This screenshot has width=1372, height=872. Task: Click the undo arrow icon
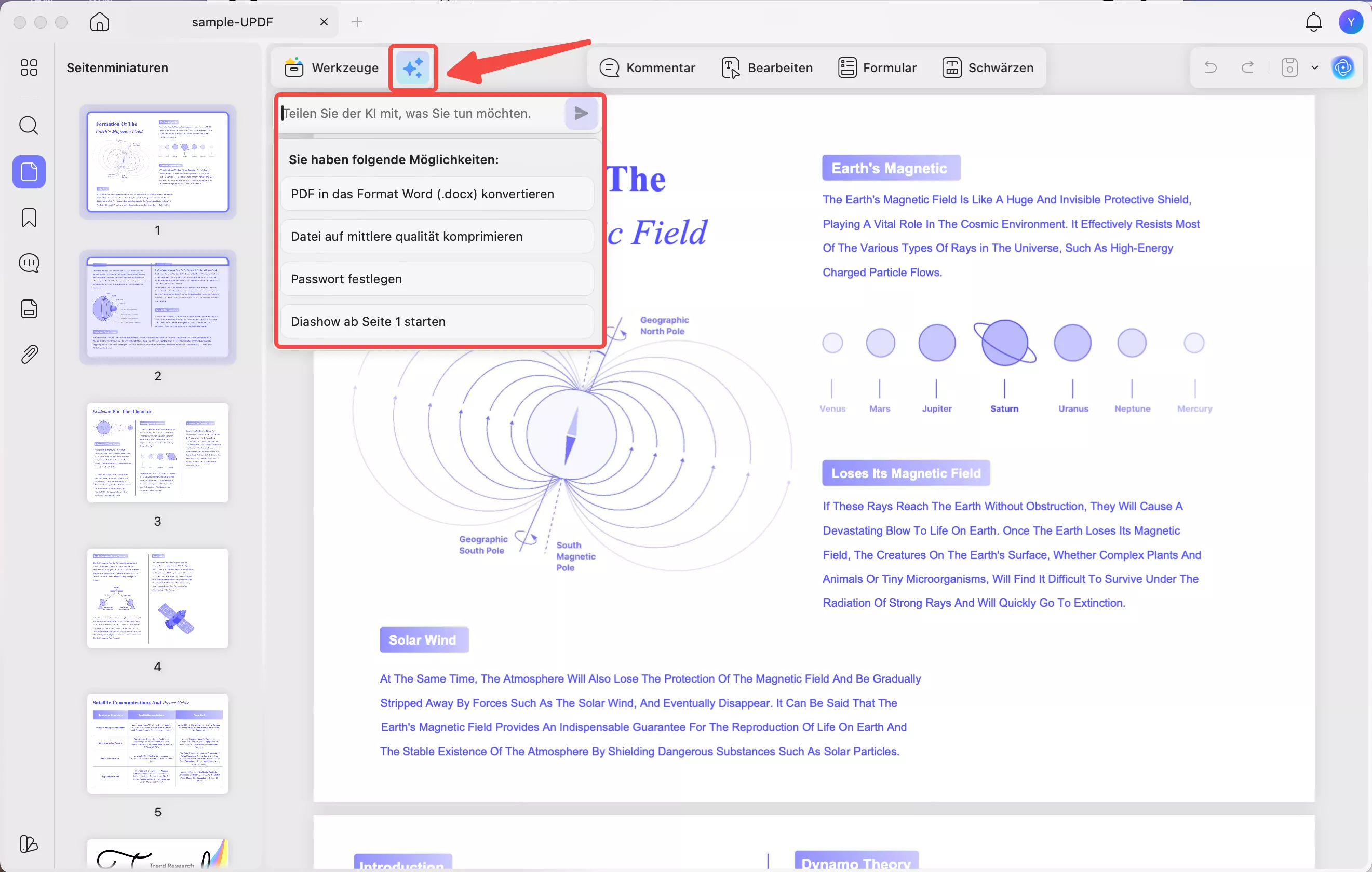coord(1210,68)
